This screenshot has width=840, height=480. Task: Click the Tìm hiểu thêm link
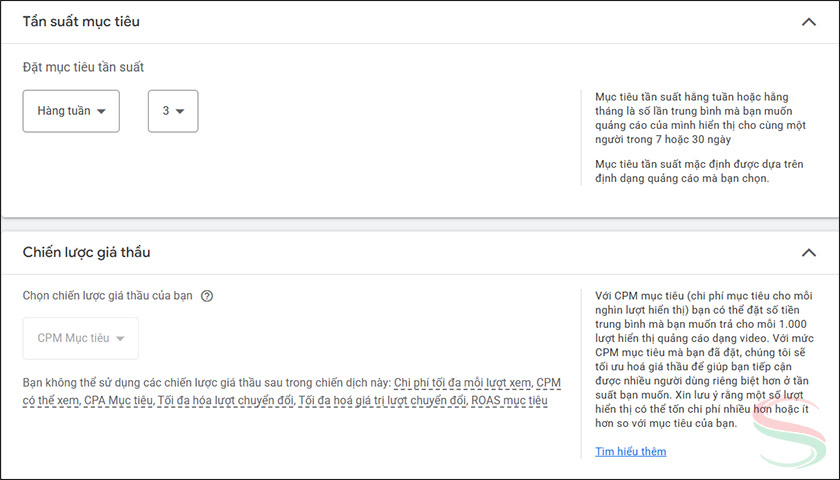point(630,451)
